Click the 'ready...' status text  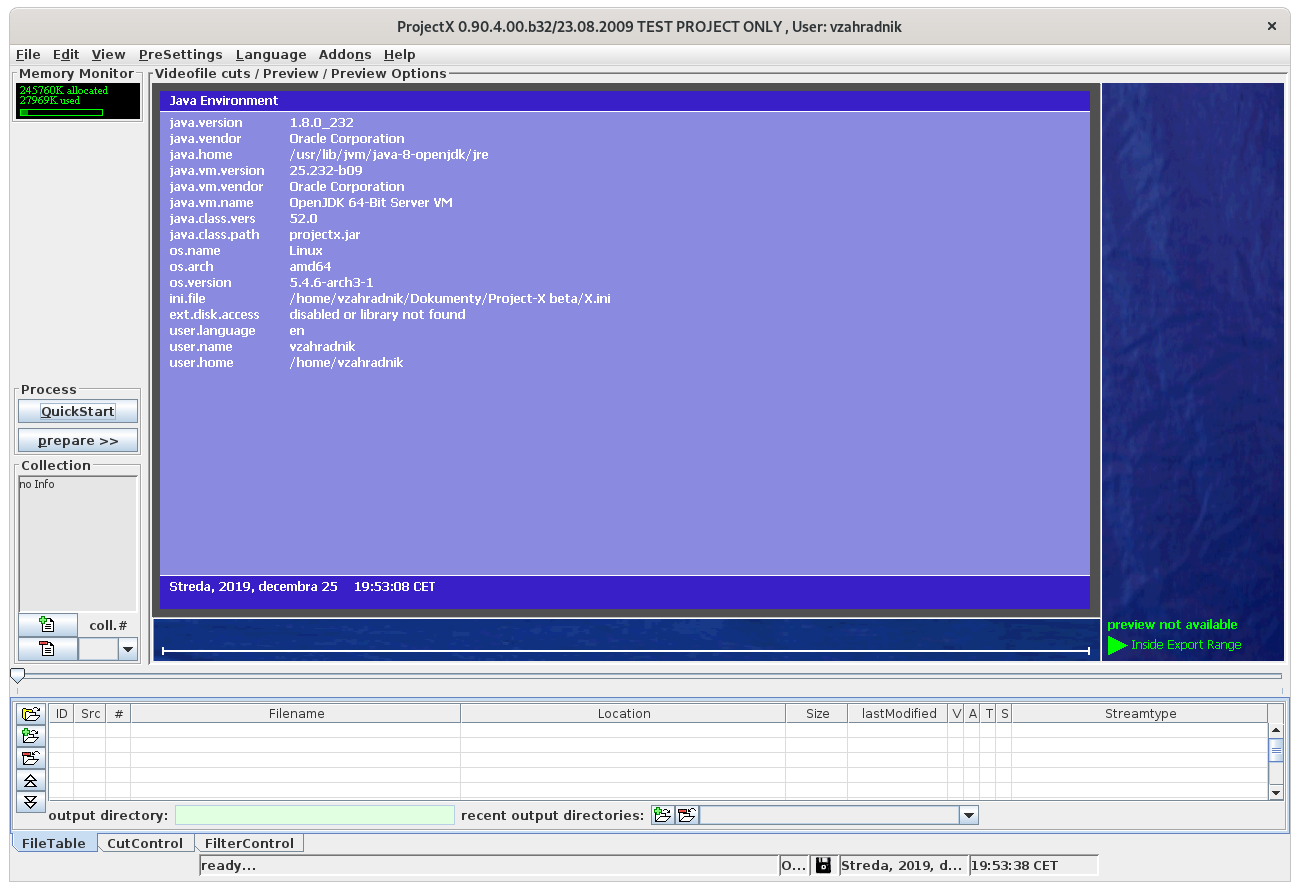(229, 865)
